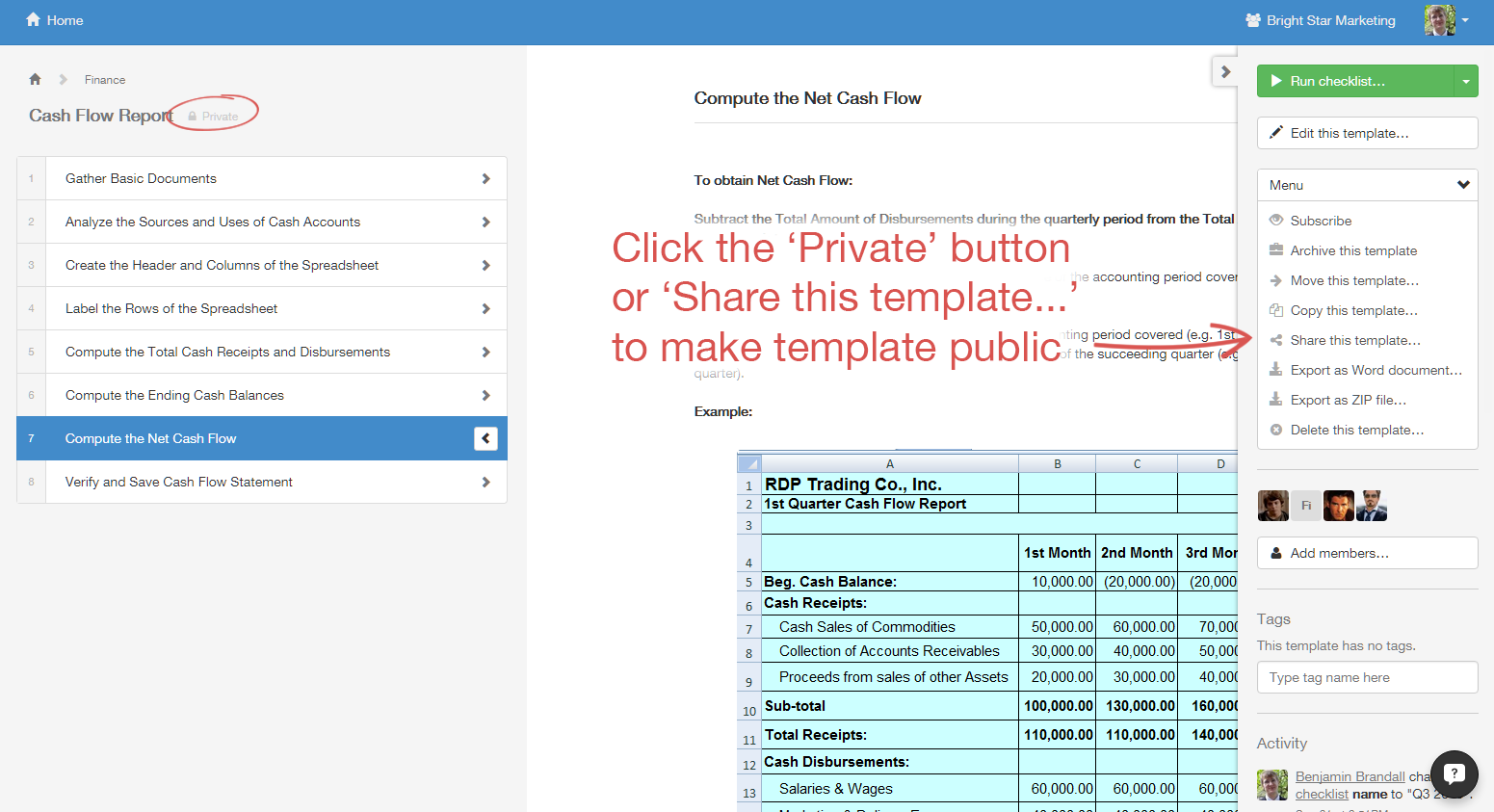Image resolution: width=1494 pixels, height=812 pixels.
Task: Select Archive this template
Action: click(x=1352, y=250)
